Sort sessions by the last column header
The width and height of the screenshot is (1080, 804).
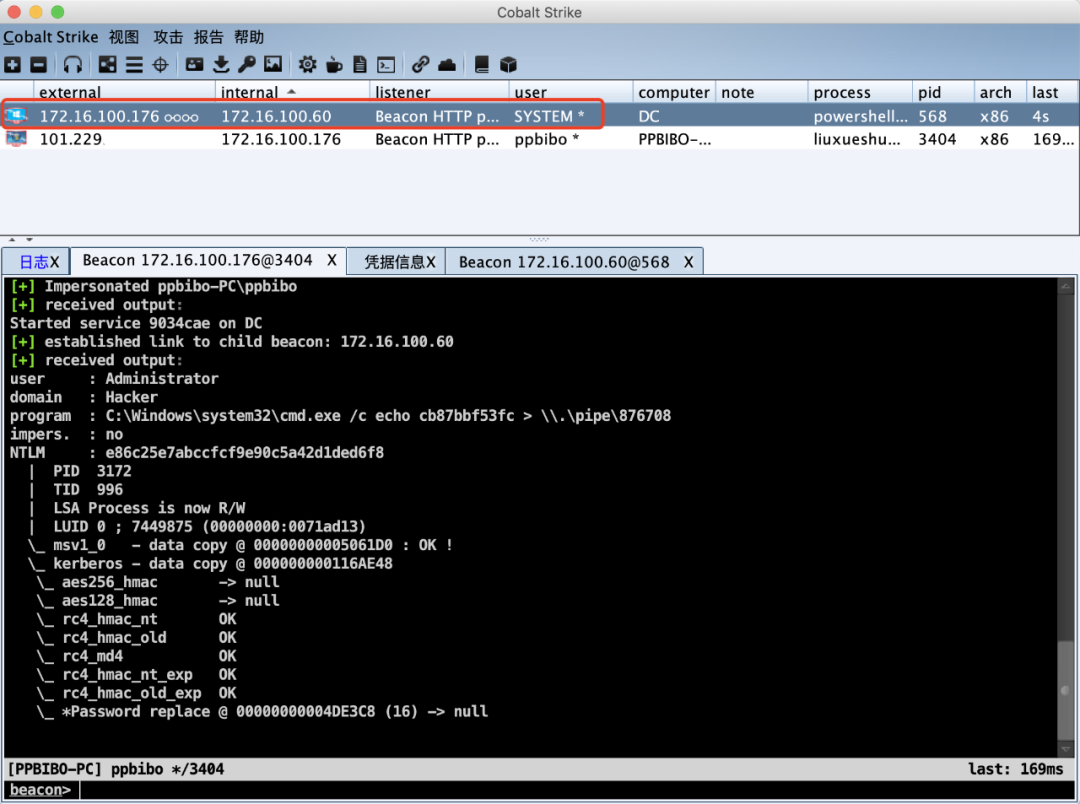pos(1052,92)
